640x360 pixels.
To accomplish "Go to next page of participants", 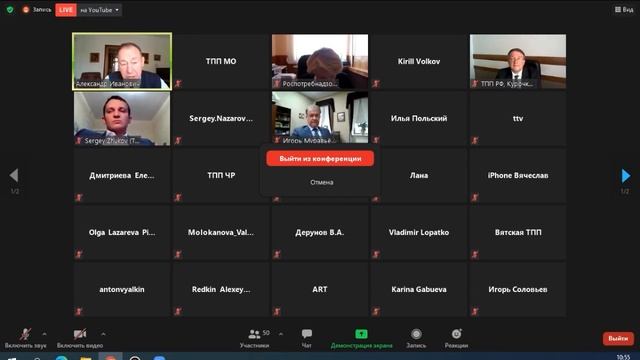I will click(x=625, y=176).
